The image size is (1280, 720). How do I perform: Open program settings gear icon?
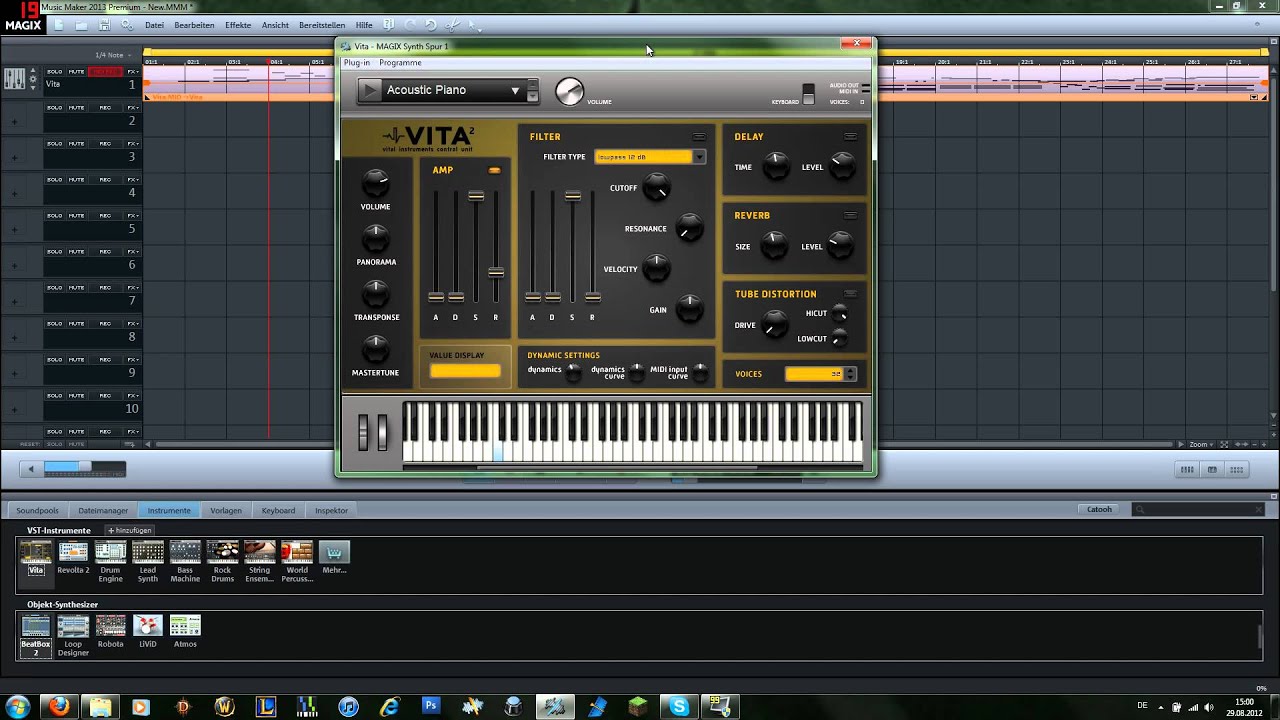click(x=127, y=25)
